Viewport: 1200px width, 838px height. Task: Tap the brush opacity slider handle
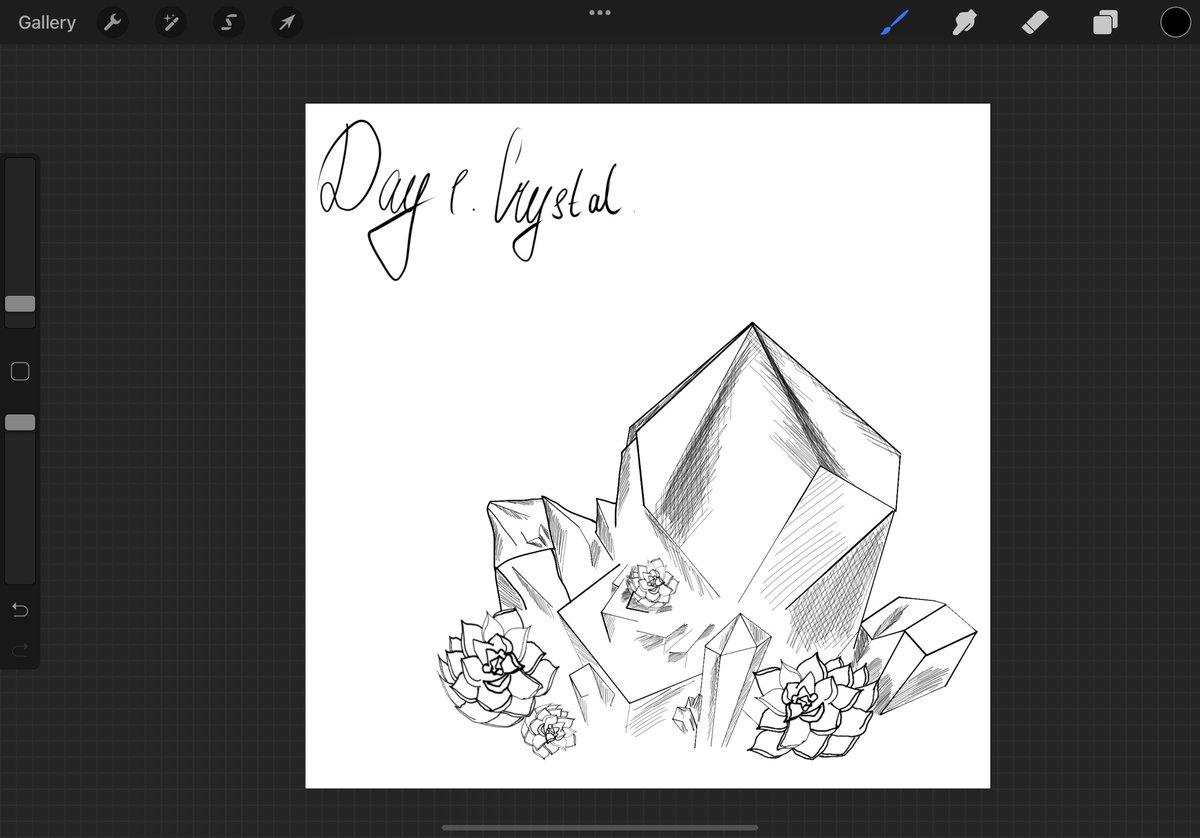pos(20,423)
